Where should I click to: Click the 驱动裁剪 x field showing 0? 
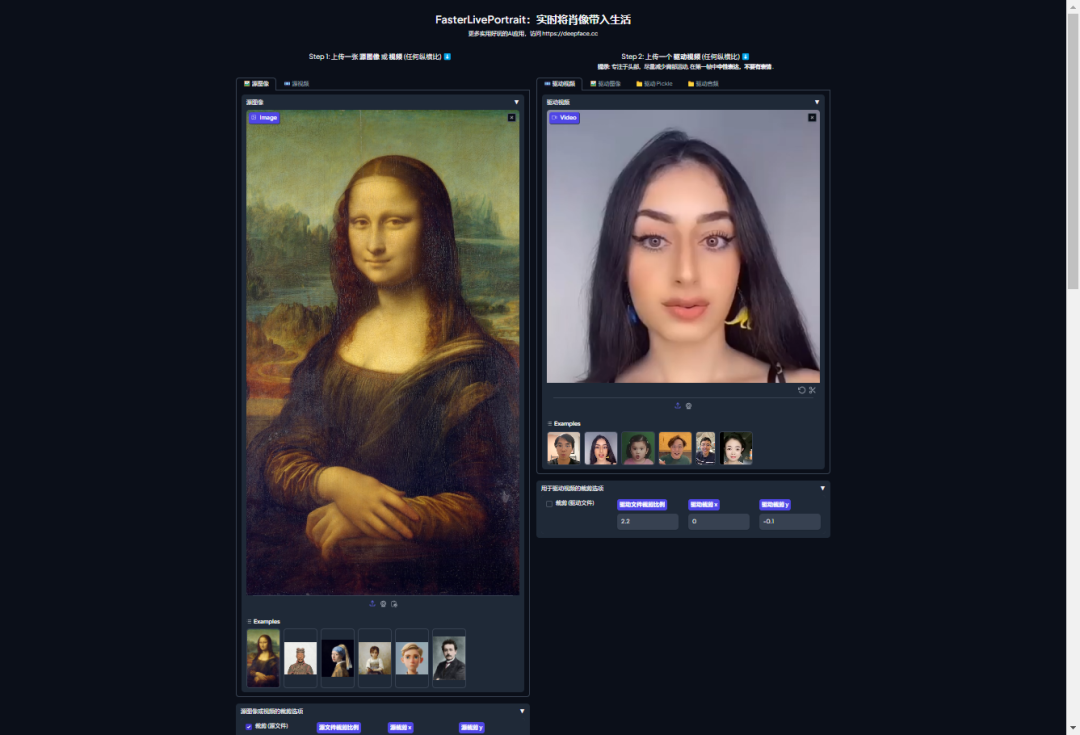718,521
